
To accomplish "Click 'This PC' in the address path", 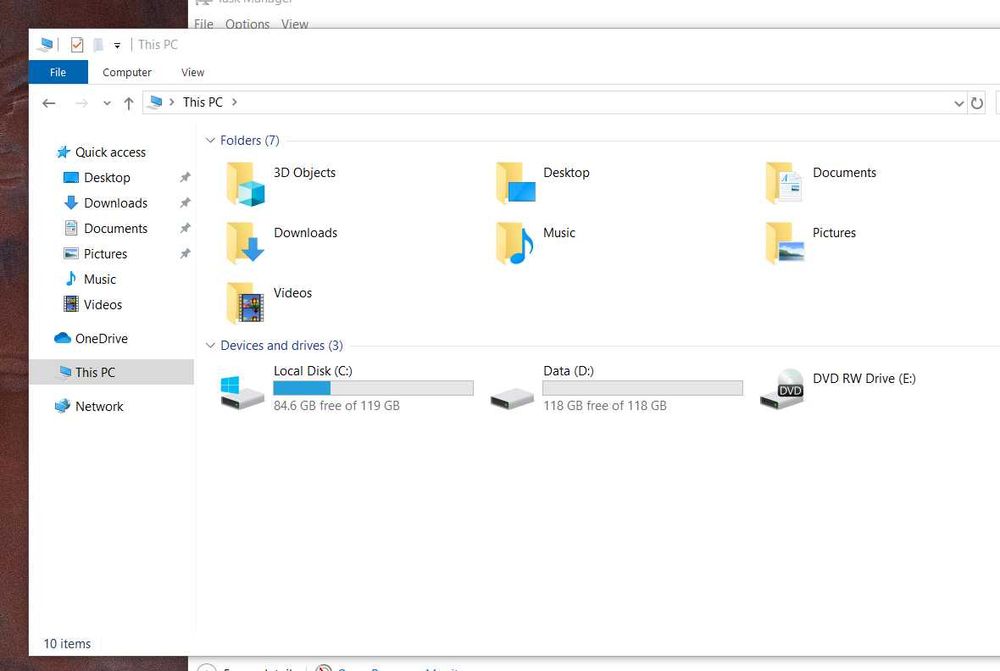I will pyautogui.click(x=203, y=102).
